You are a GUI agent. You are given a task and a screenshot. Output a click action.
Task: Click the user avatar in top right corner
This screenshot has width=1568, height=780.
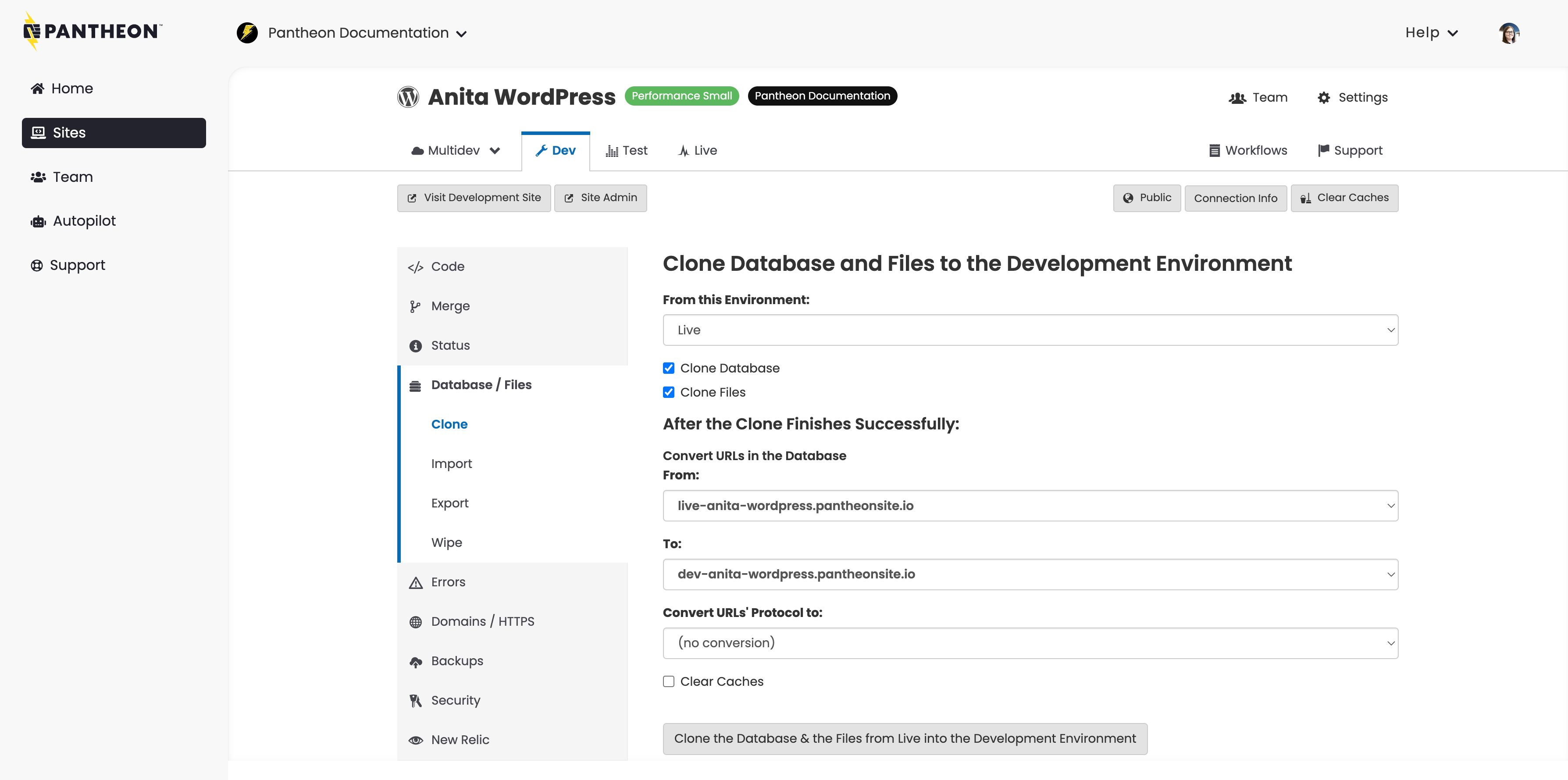coord(1509,33)
